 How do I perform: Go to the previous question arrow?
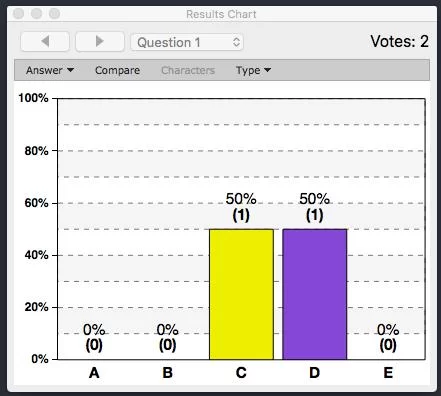point(45,42)
